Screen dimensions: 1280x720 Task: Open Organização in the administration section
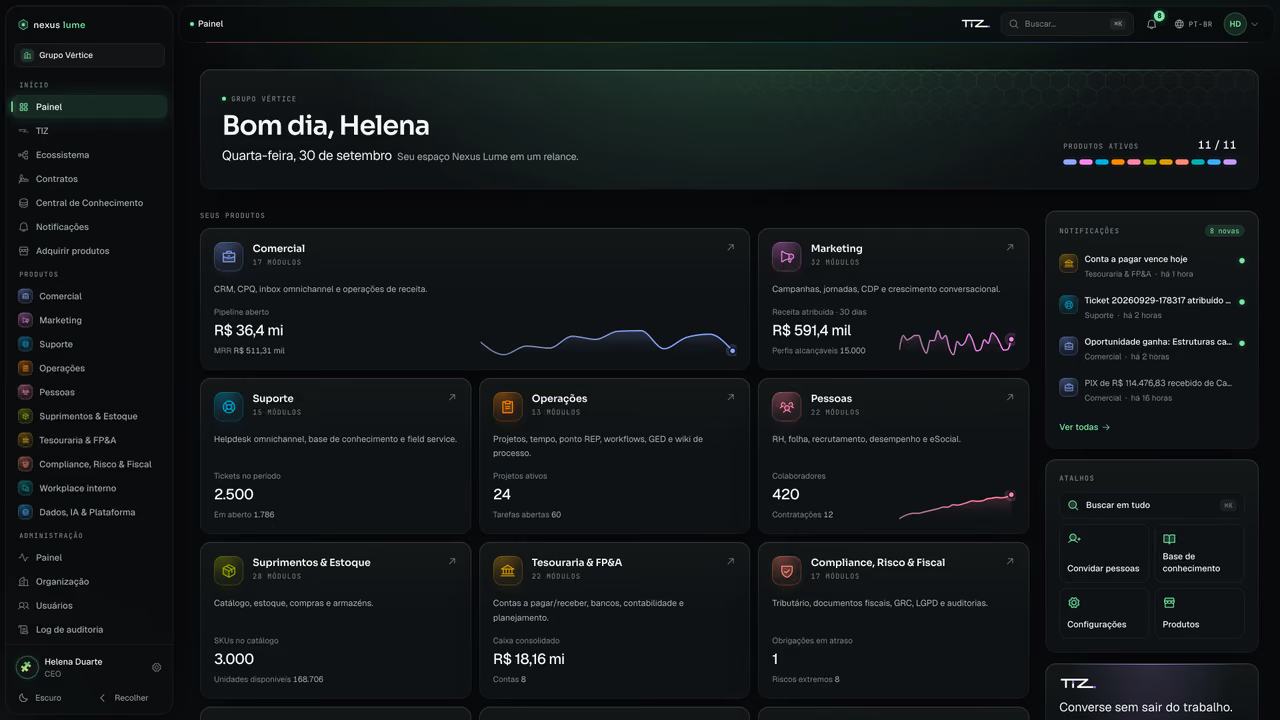pos(90,582)
